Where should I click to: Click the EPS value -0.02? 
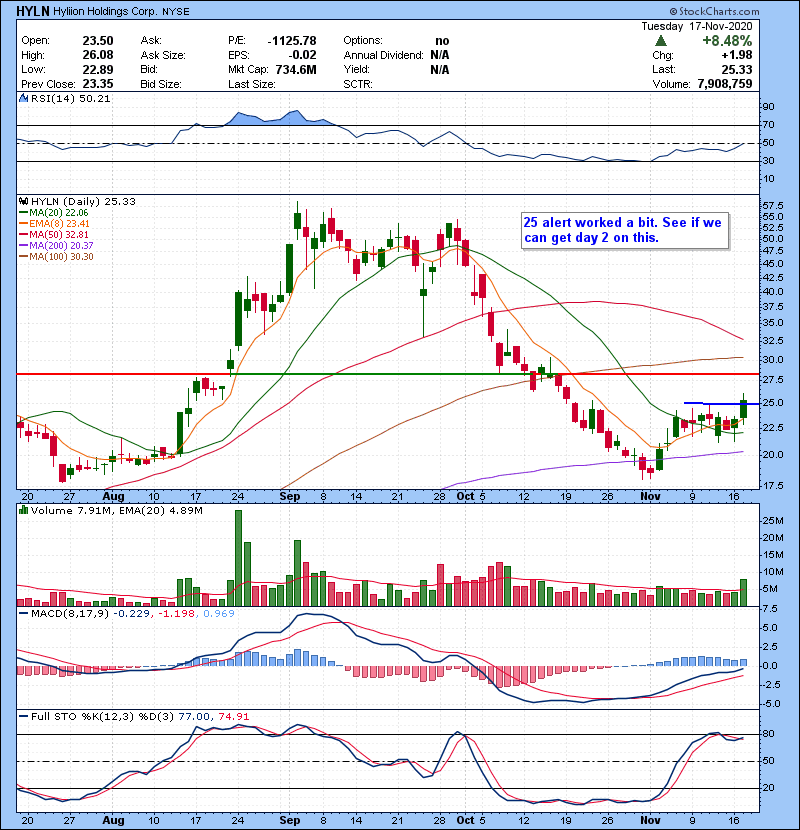302,55
